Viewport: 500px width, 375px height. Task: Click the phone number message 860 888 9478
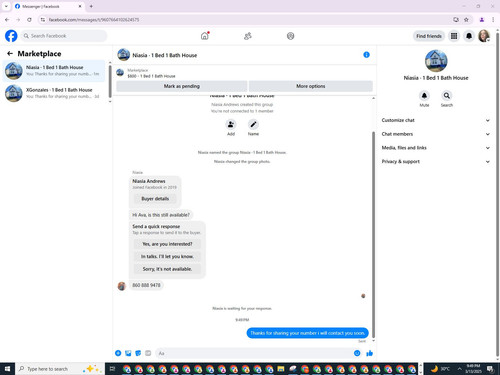[x=146, y=285]
